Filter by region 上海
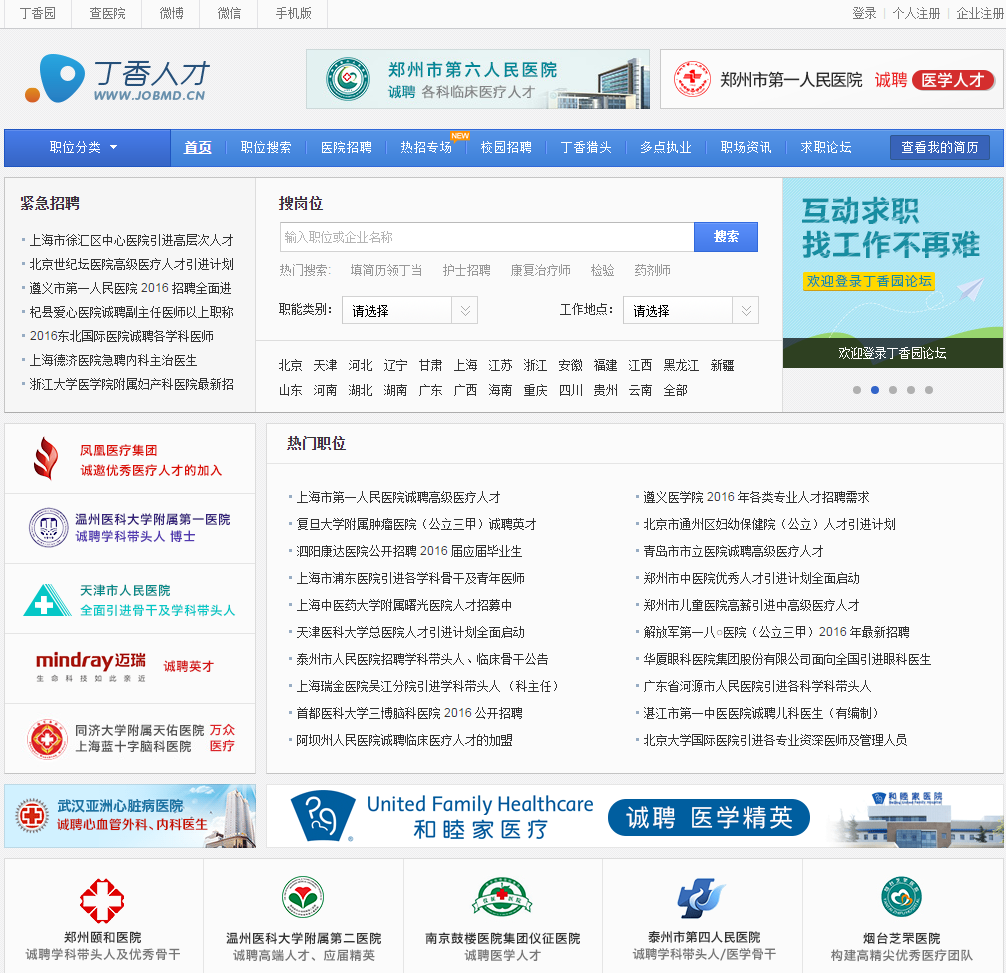Screen dimensions: 1006x973 465,366
